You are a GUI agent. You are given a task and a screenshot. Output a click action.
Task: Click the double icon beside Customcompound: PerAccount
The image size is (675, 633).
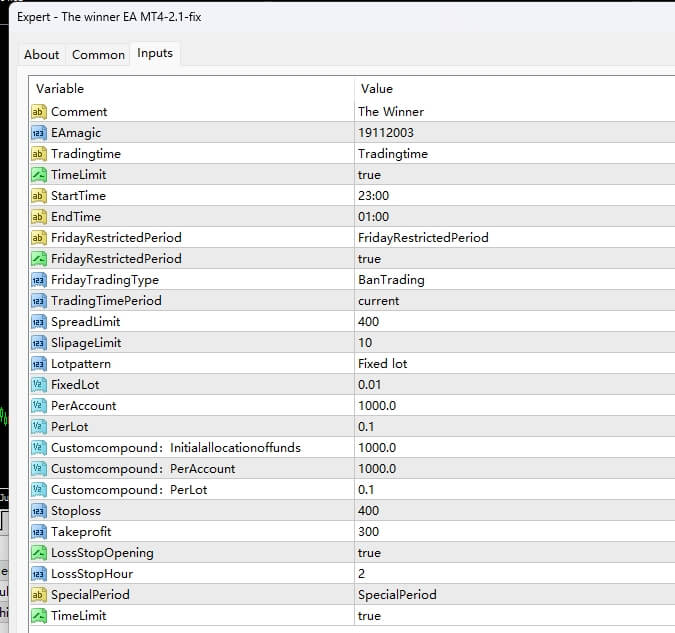tap(39, 469)
